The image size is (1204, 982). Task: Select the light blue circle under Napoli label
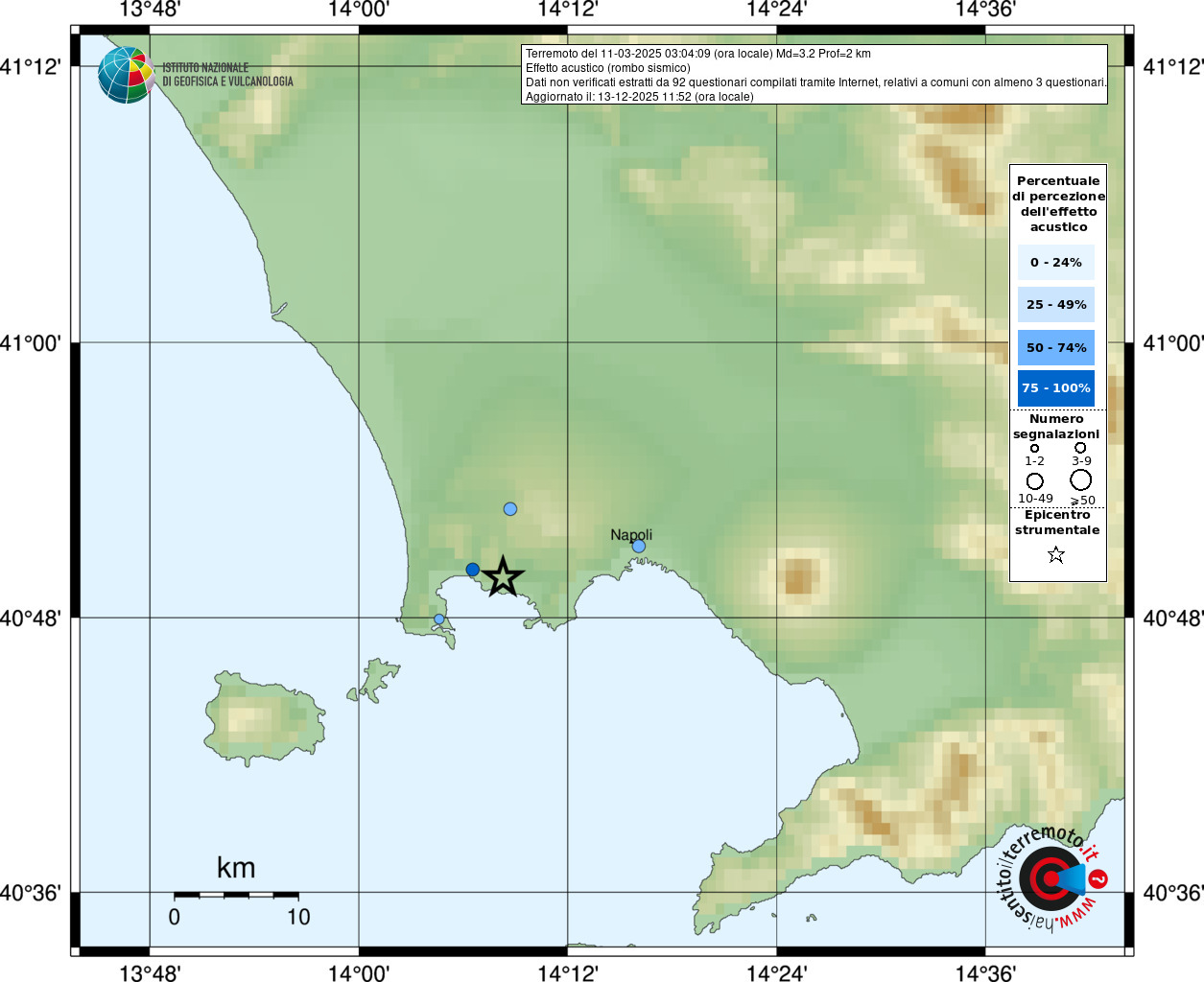[x=639, y=547]
